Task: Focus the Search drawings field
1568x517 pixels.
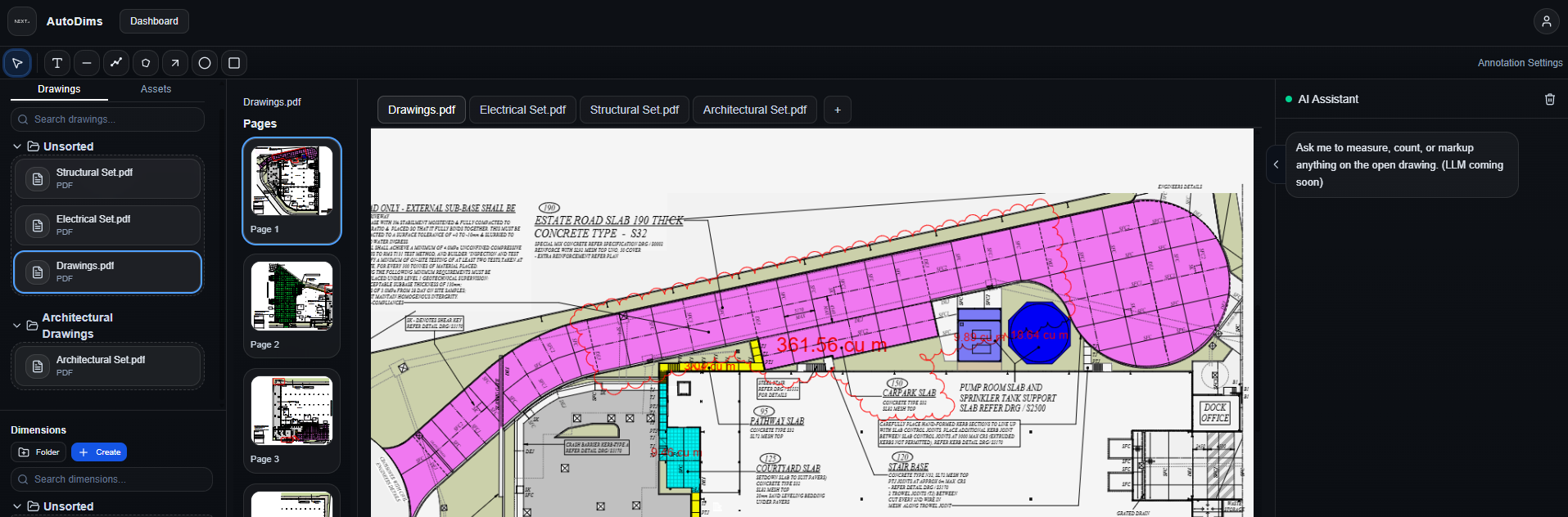Action: click(115, 119)
